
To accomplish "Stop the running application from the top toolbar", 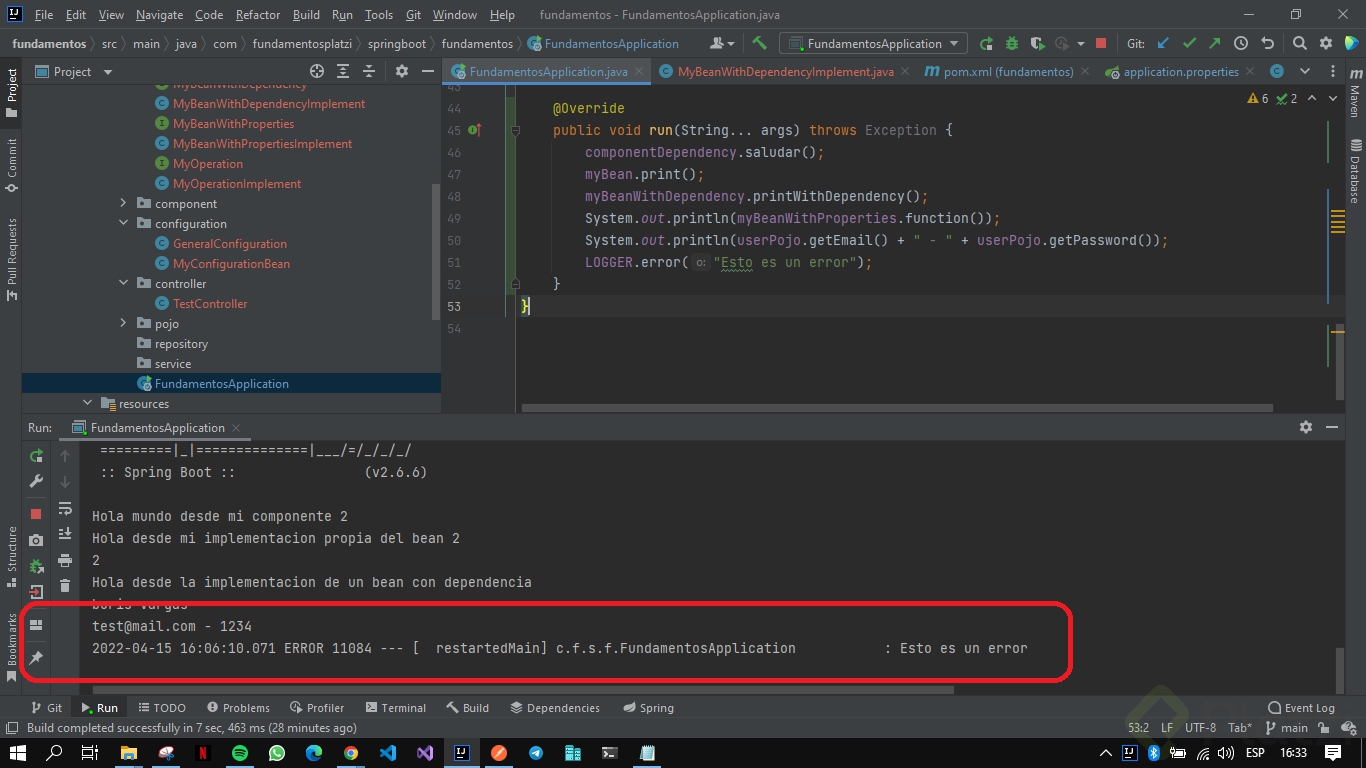I will click(1101, 43).
